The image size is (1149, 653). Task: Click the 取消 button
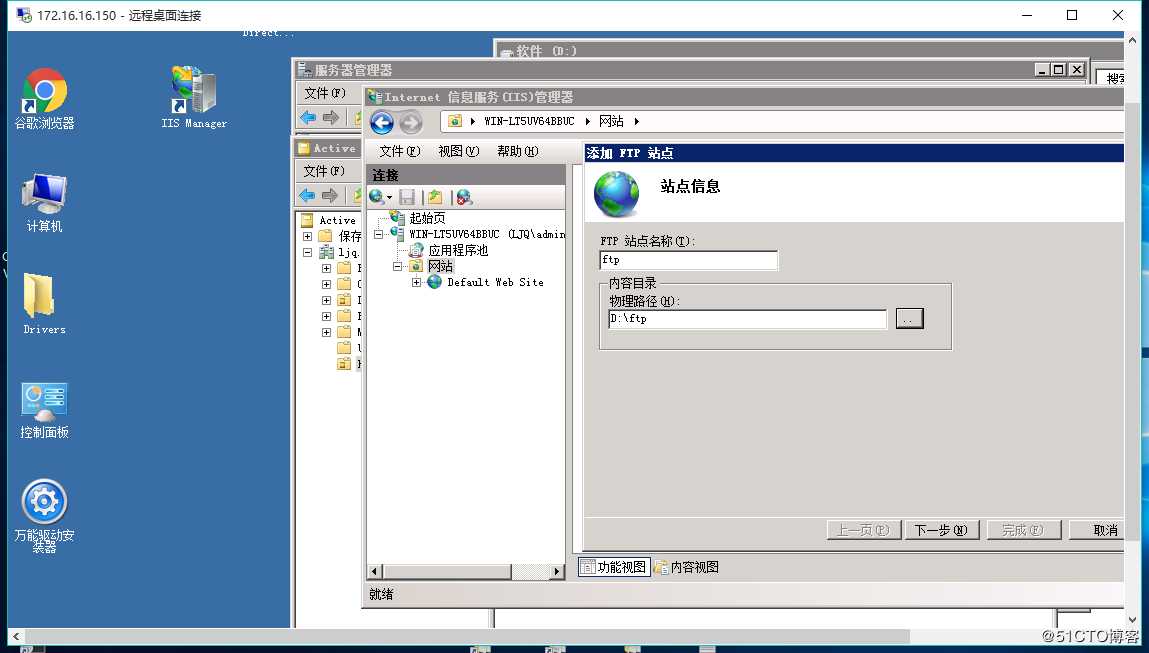pyautogui.click(x=1098, y=530)
